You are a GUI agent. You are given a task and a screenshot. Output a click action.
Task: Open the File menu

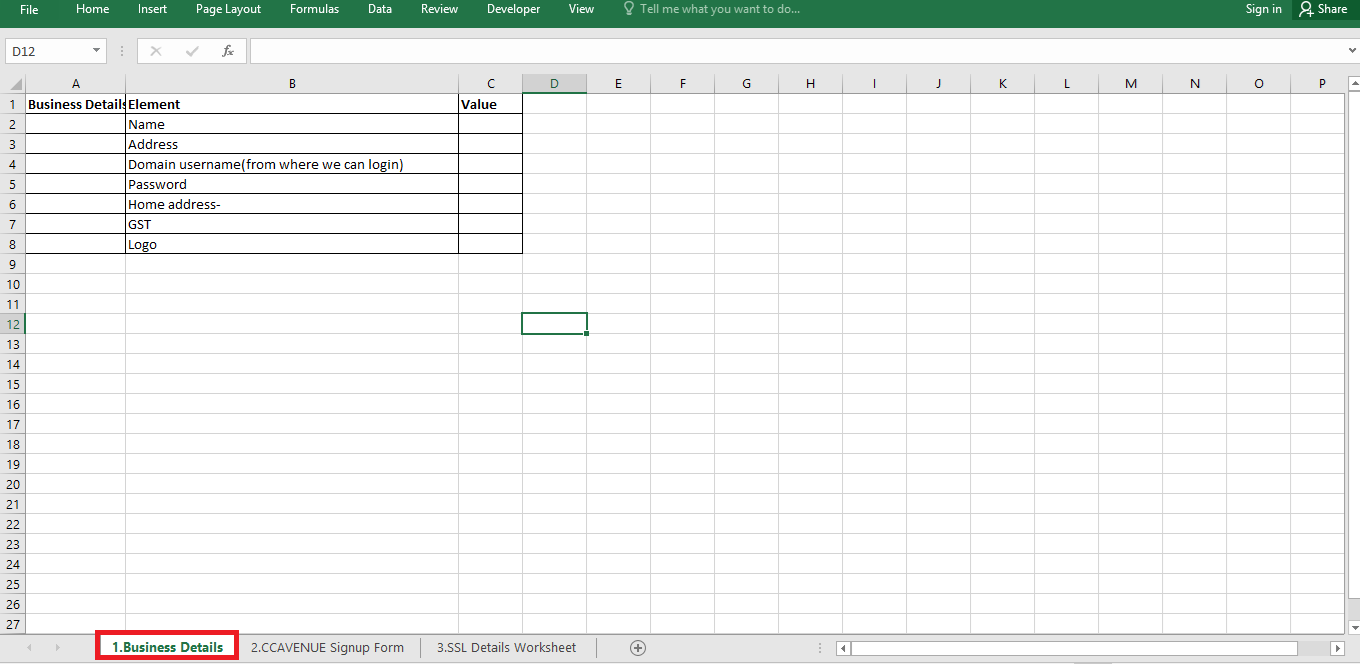pos(29,9)
